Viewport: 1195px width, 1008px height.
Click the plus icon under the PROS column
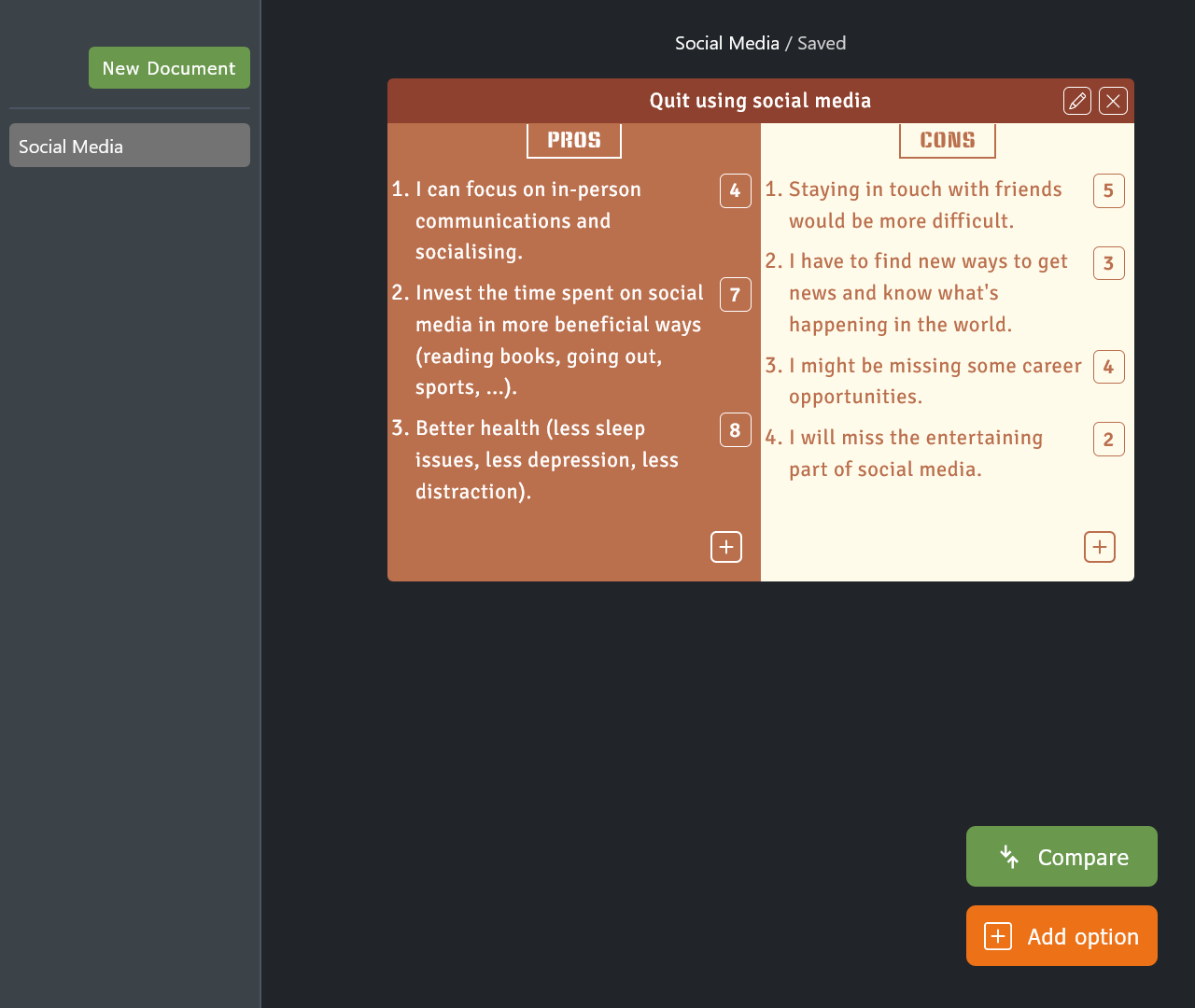click(x=725, y=546)
